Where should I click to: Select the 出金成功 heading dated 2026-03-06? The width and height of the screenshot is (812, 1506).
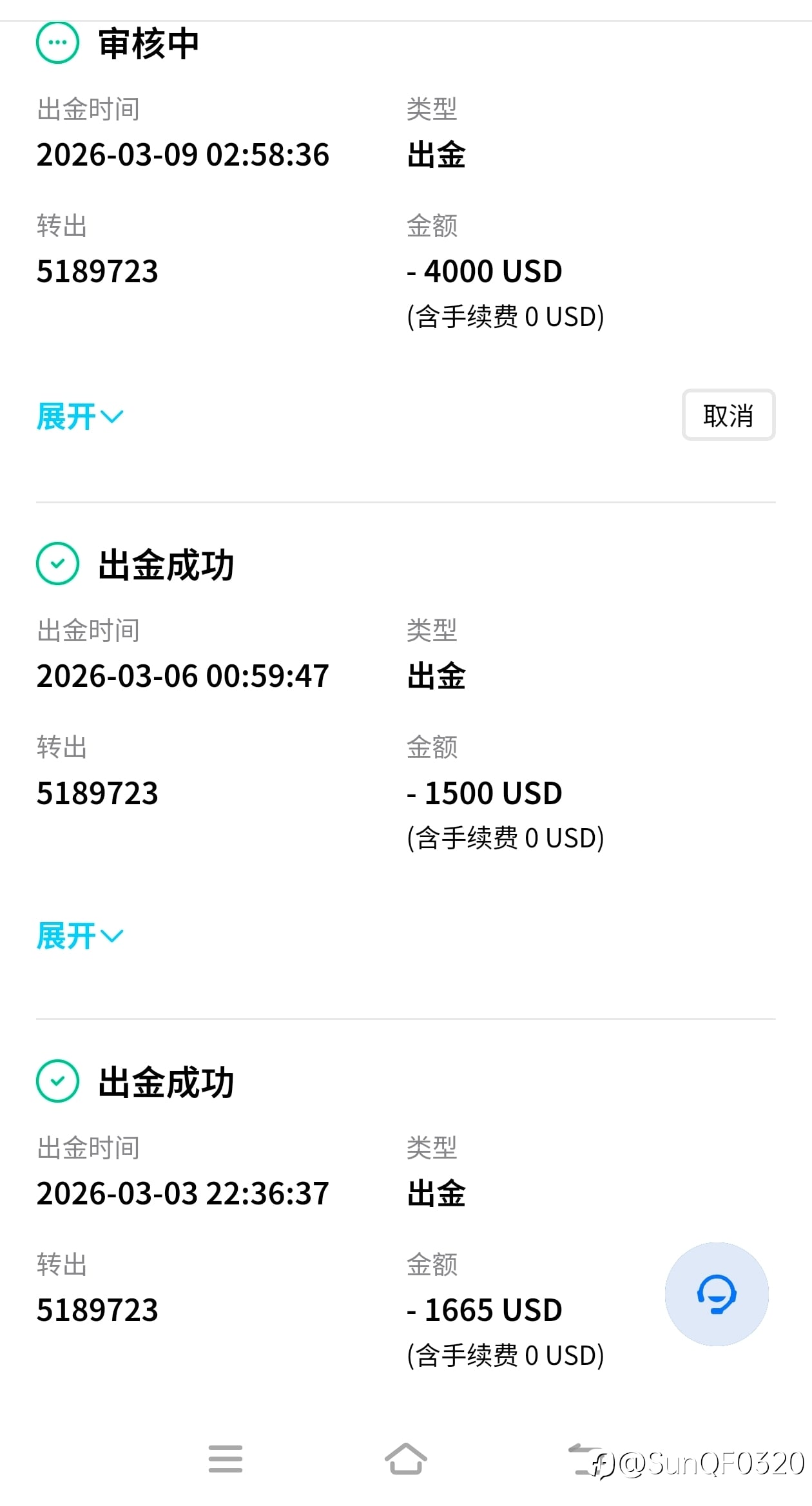166,565
